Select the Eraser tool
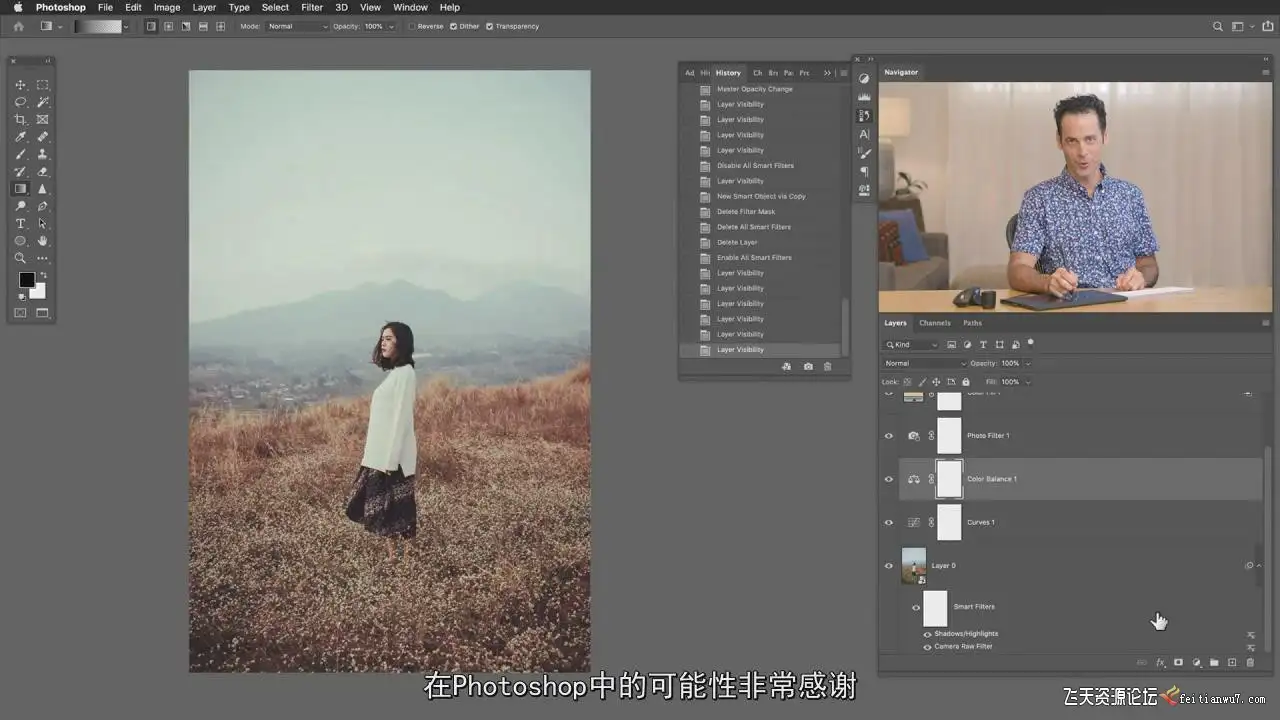 [x=43, y=171]
